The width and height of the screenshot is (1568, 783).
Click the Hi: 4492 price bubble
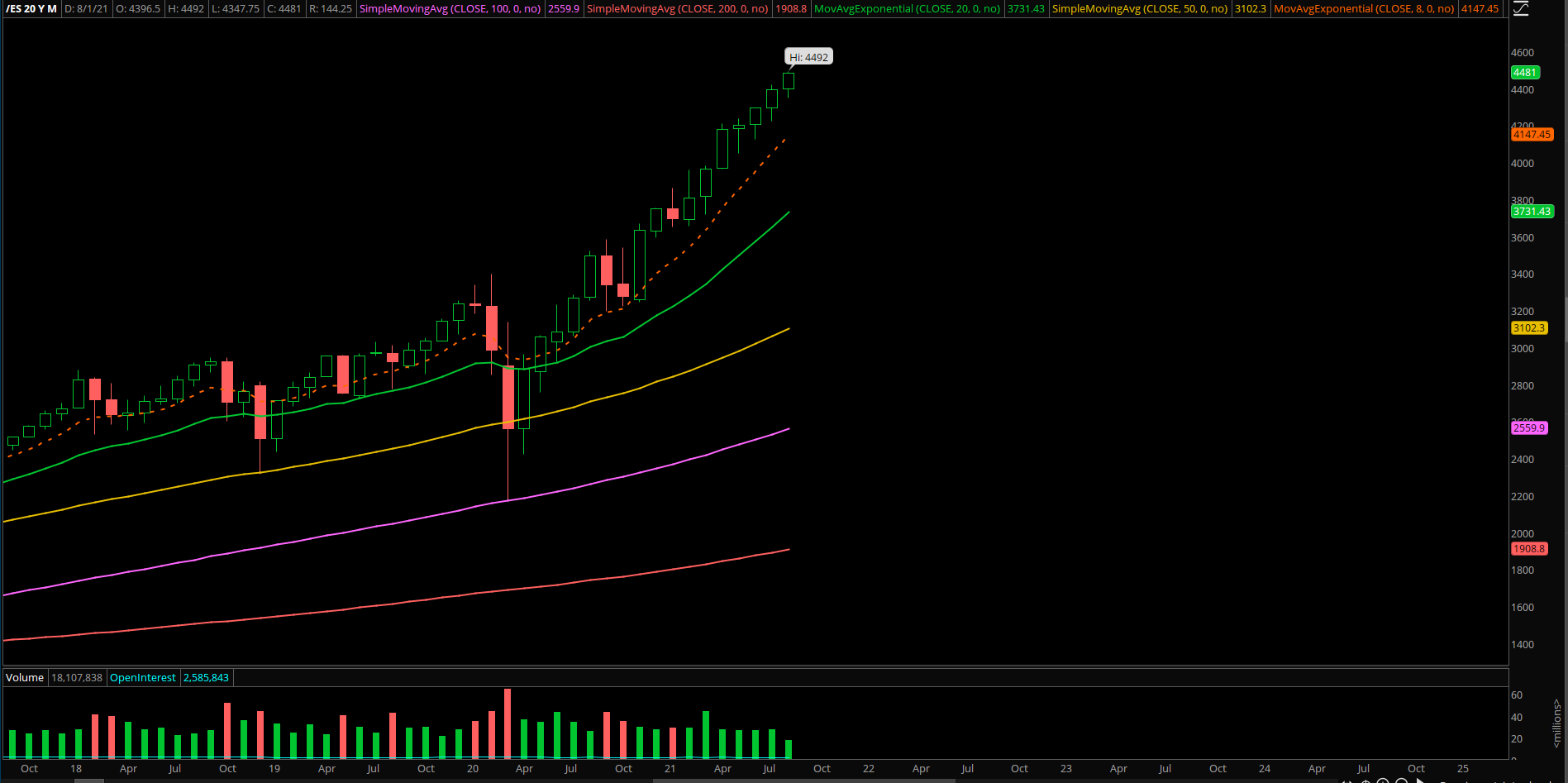[x=808, y=57]
